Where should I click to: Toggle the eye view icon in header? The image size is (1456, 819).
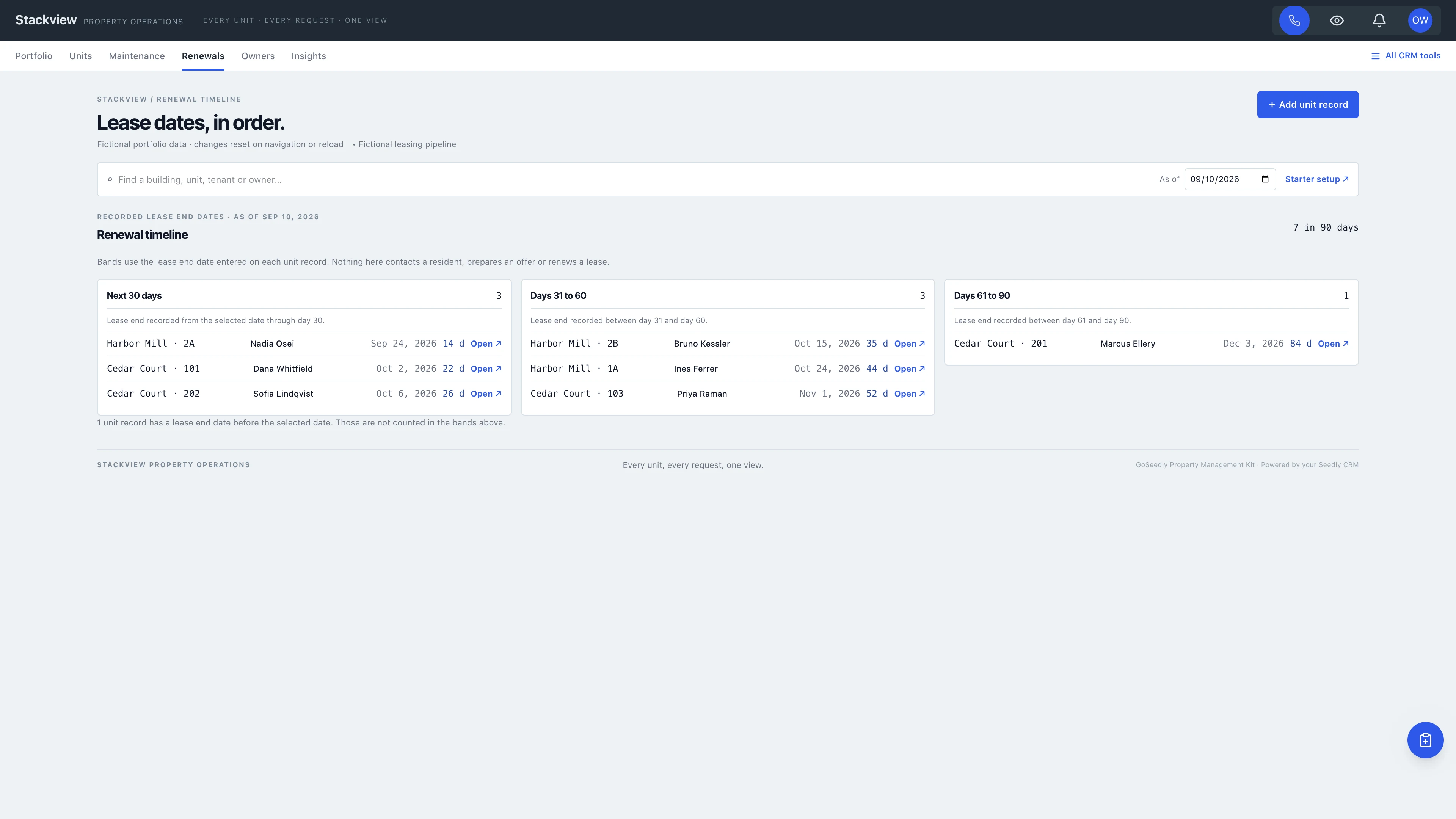point(1337,20)
